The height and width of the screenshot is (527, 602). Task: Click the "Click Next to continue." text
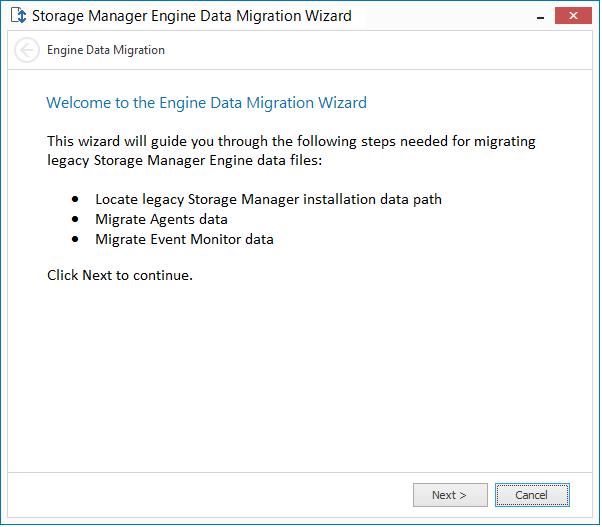[120, 275]
